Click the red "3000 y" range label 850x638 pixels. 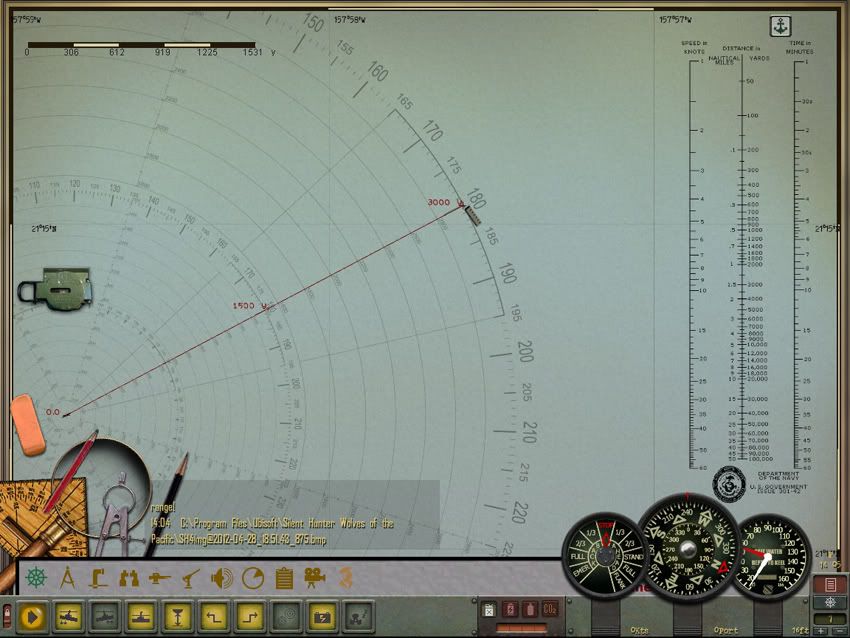445,202
